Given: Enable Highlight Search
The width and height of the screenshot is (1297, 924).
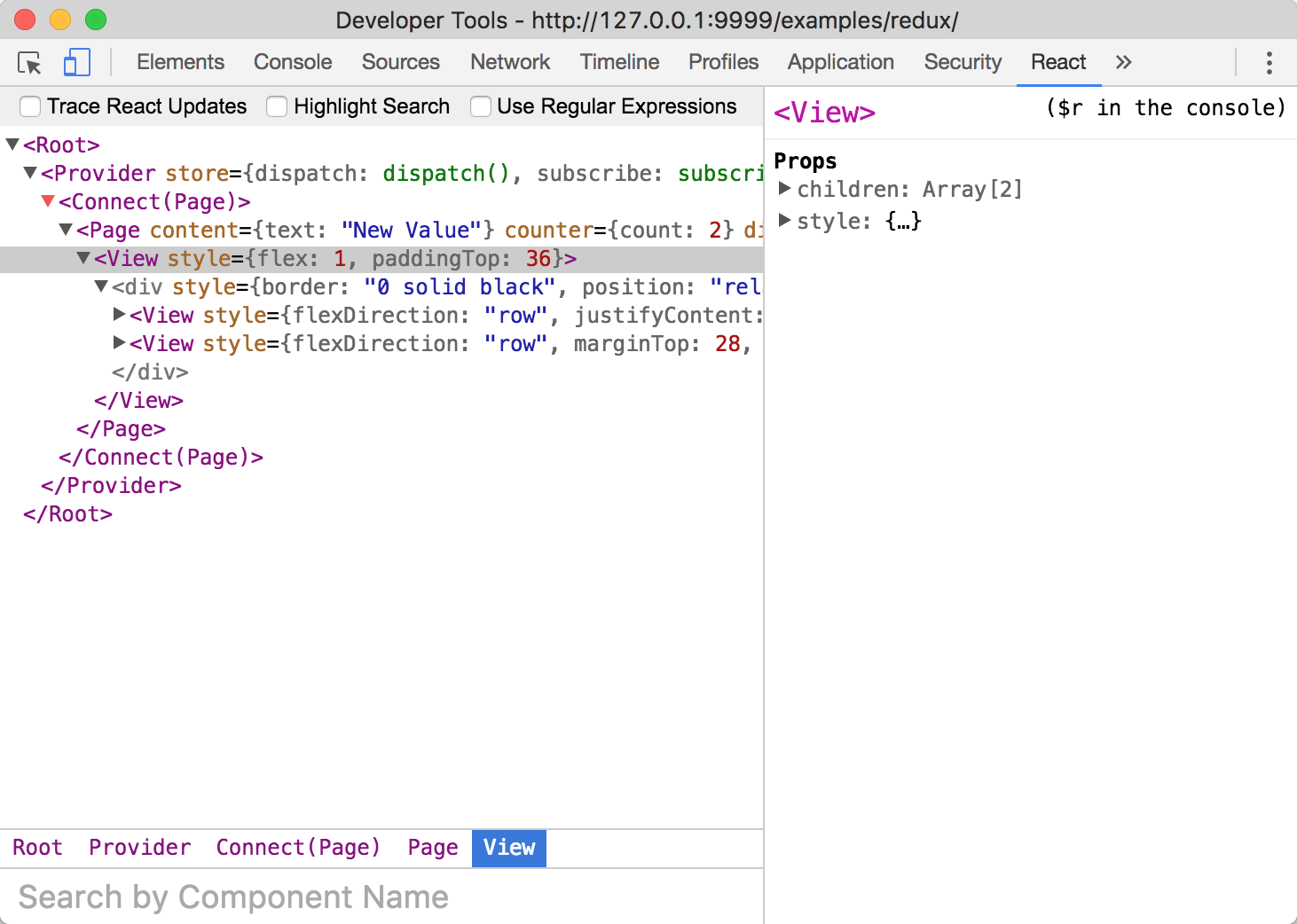Looking at the screenshot, I should (277, 106).
